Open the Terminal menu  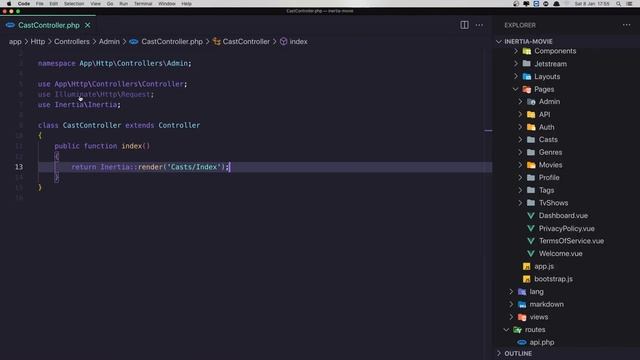[143, 4]
